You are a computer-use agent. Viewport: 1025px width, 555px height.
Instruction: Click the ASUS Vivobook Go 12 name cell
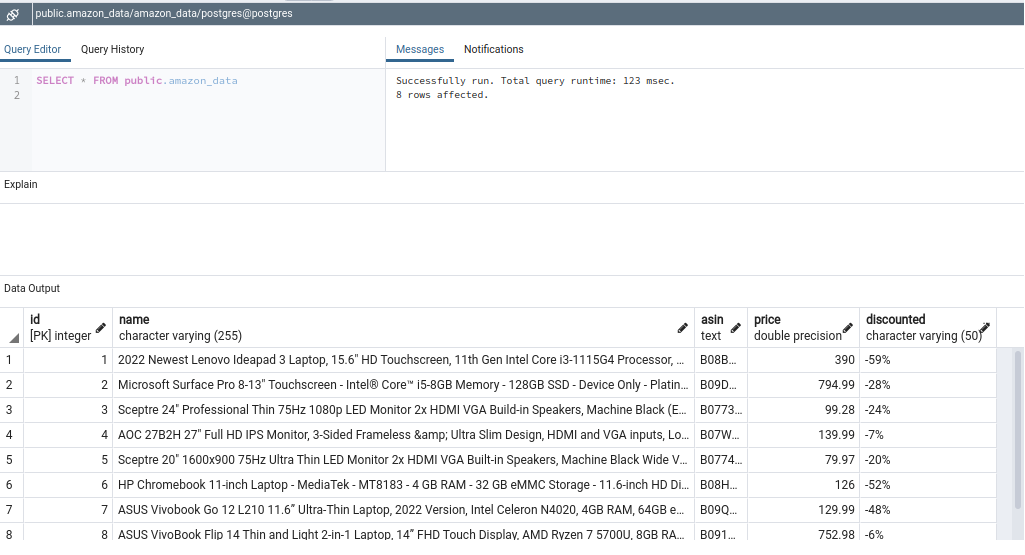[403, 510]
